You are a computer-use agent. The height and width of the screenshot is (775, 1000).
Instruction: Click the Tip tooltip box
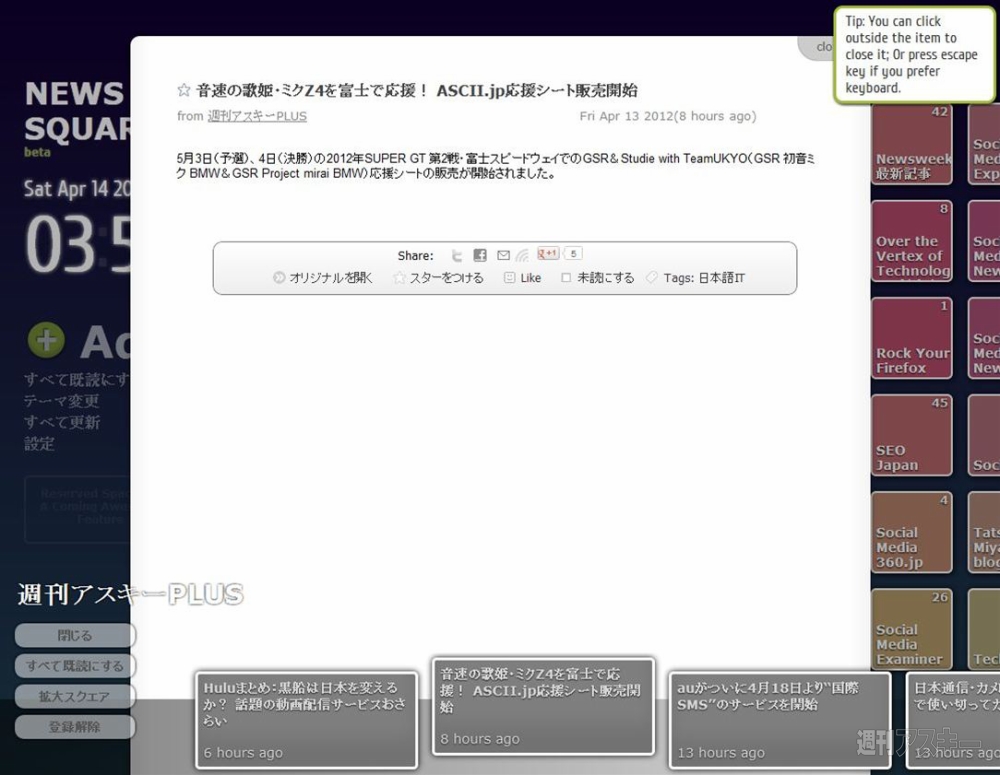point(915,55)
